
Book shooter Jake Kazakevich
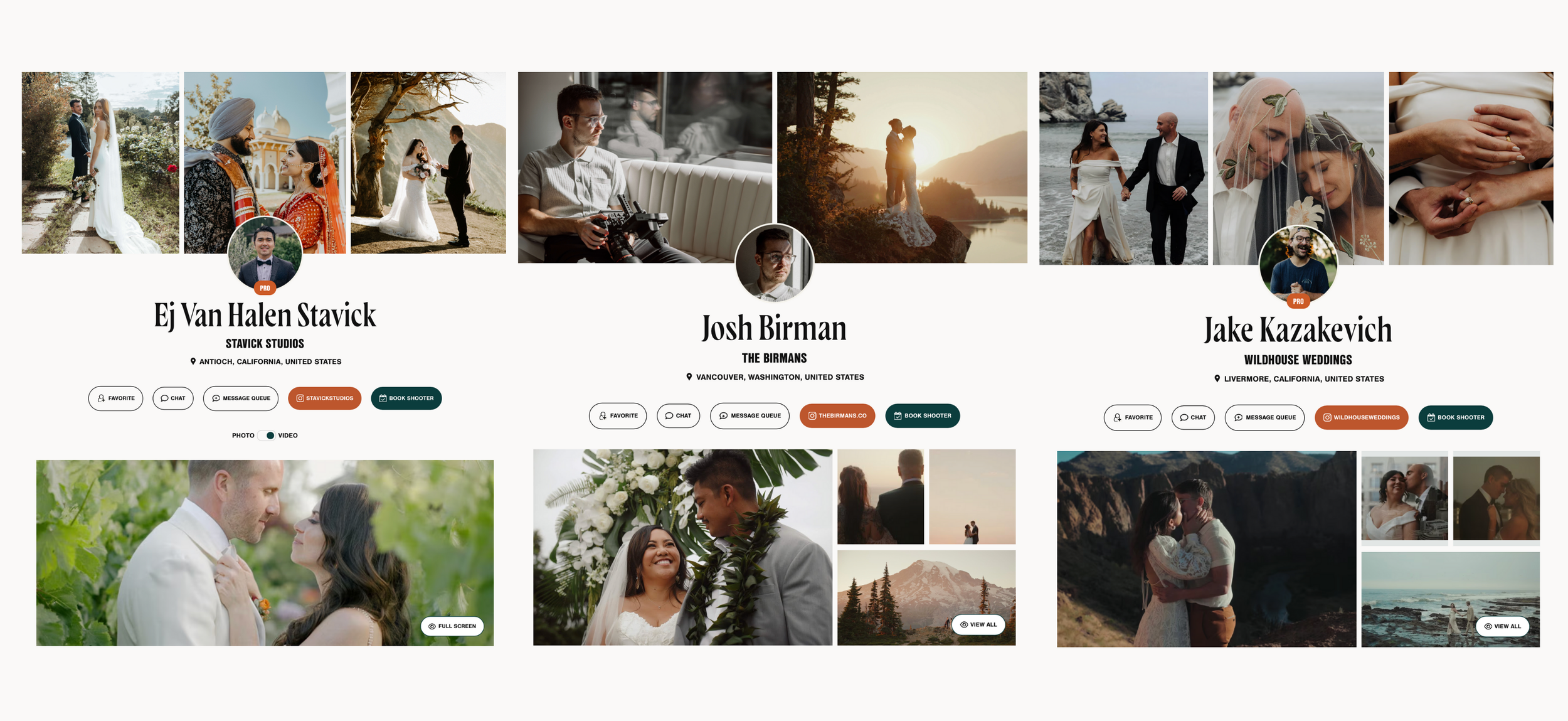click(x=1456, y=418)
